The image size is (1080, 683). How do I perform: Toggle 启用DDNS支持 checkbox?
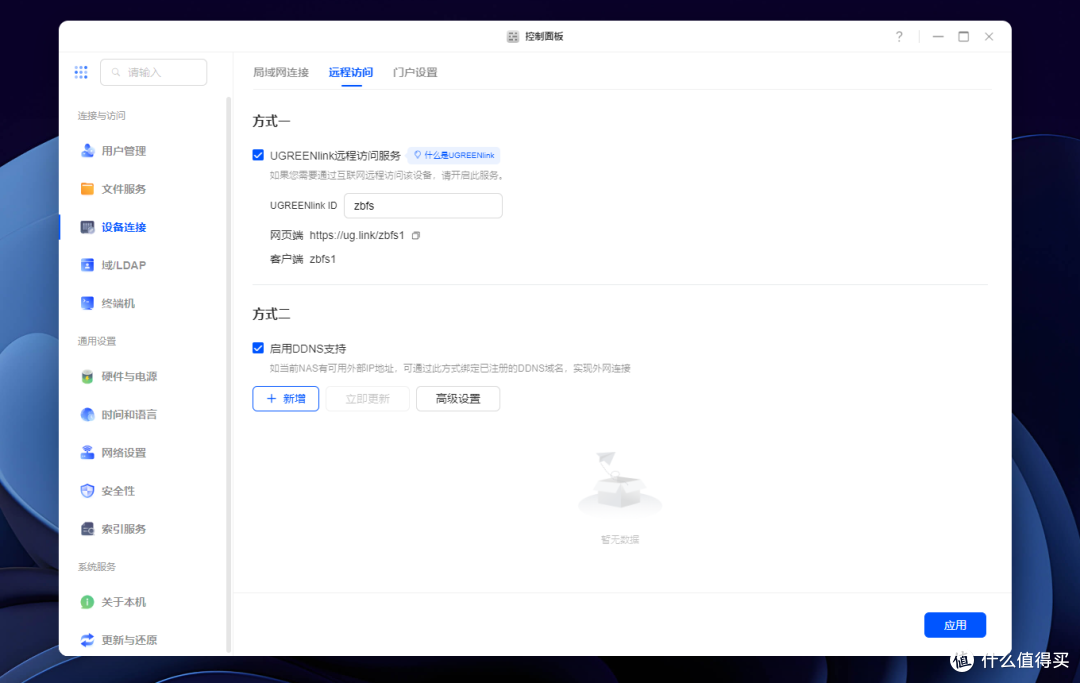[258, 348]
